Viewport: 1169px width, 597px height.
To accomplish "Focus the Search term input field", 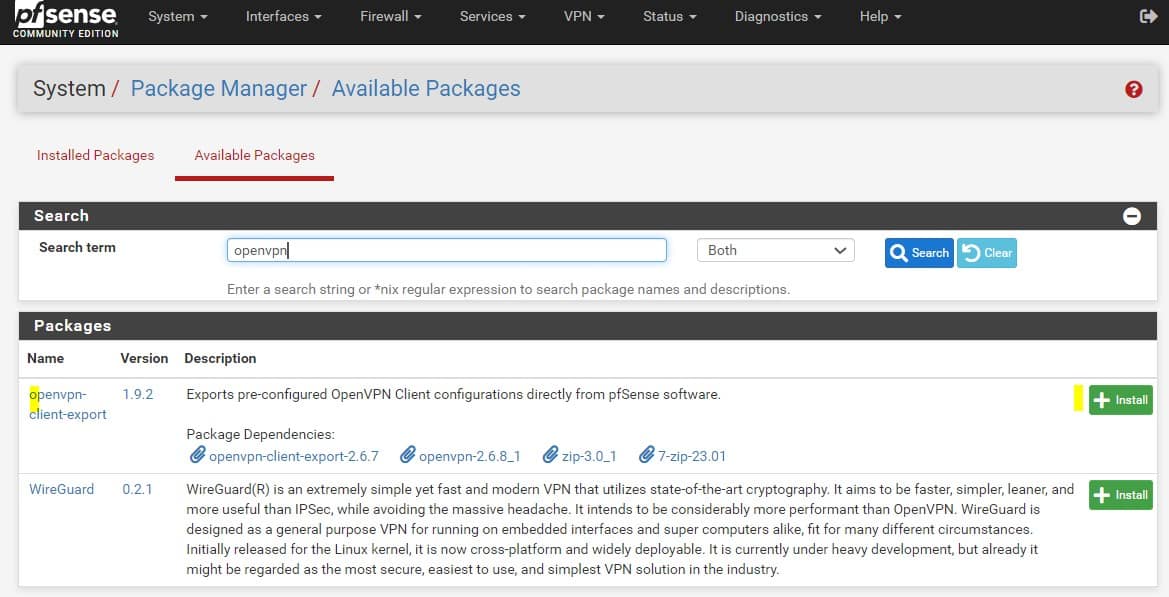I will [x=447, y=250].
